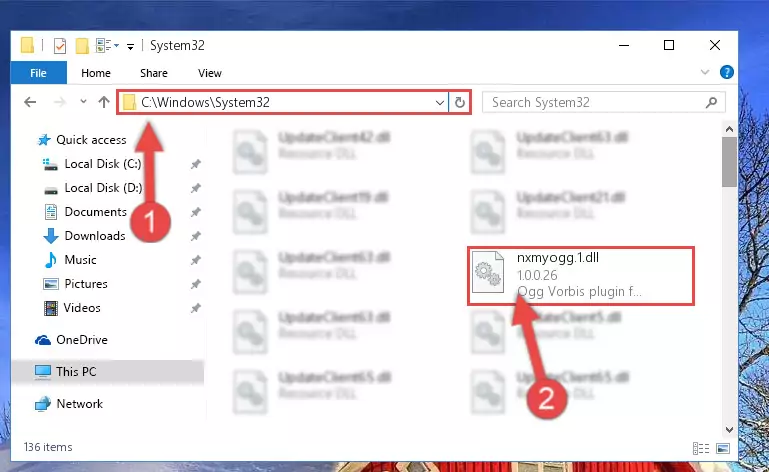Select Network in the navigation pane

click(x=69, y=404)
